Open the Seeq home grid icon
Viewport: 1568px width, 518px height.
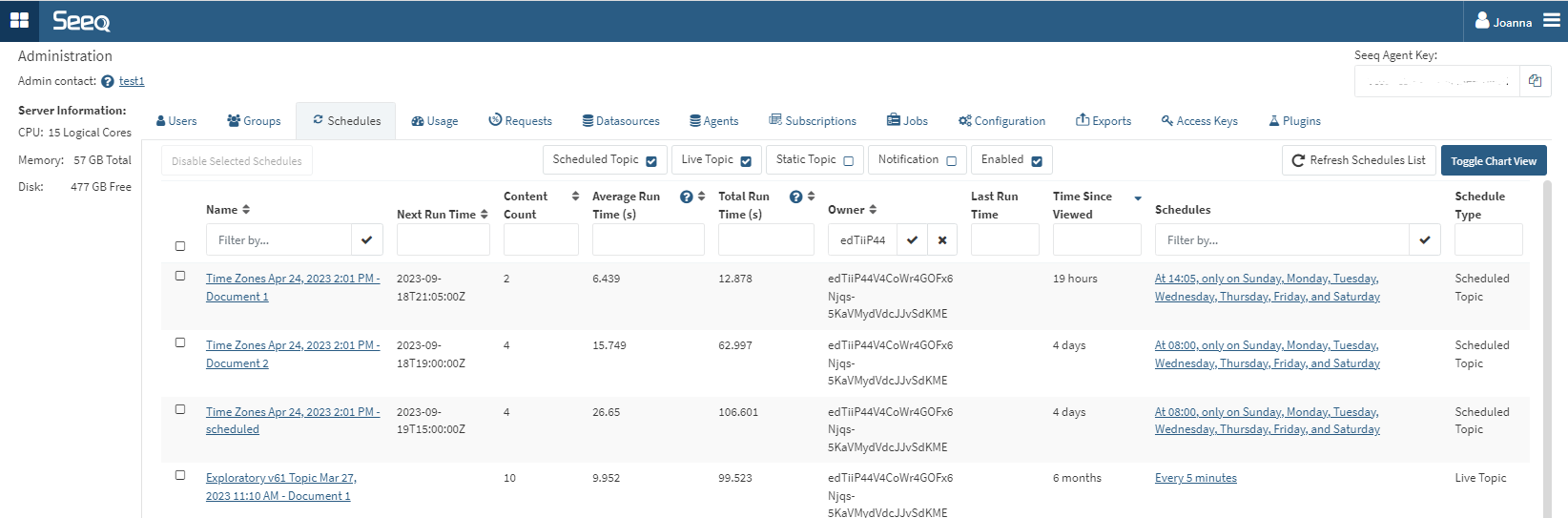[19, 20]
